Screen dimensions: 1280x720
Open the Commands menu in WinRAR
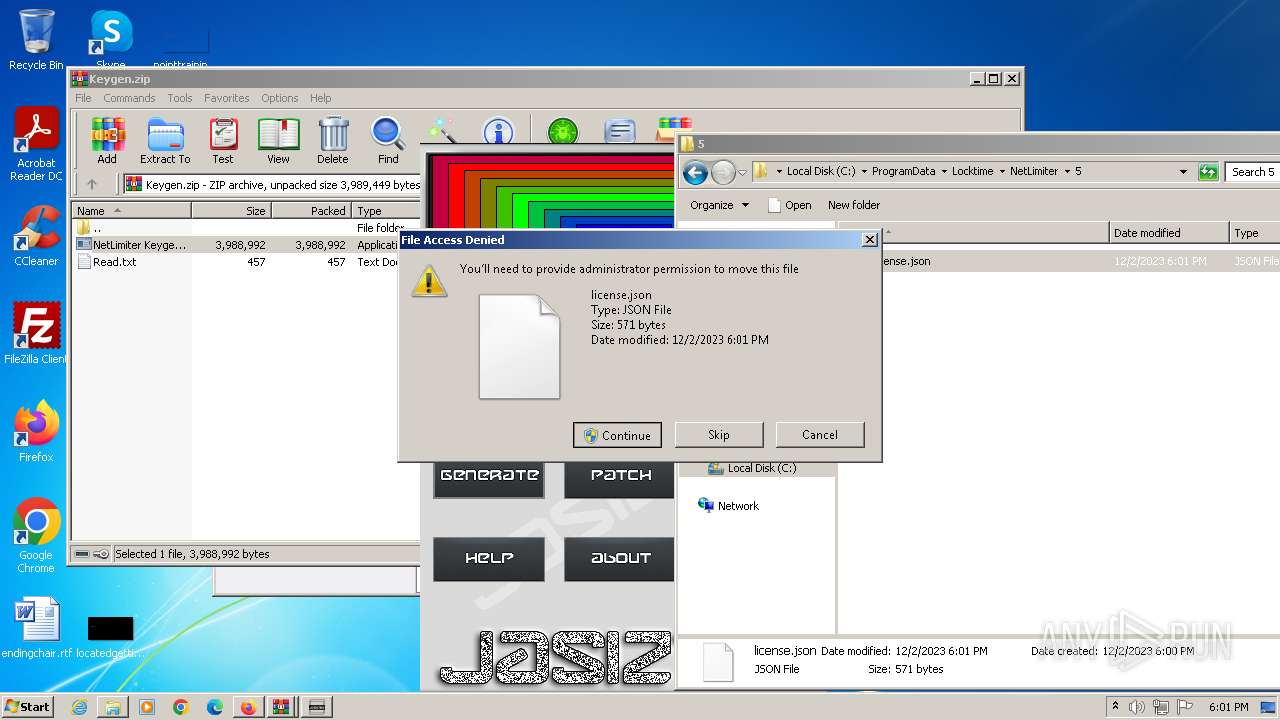[x=129, y=98]
